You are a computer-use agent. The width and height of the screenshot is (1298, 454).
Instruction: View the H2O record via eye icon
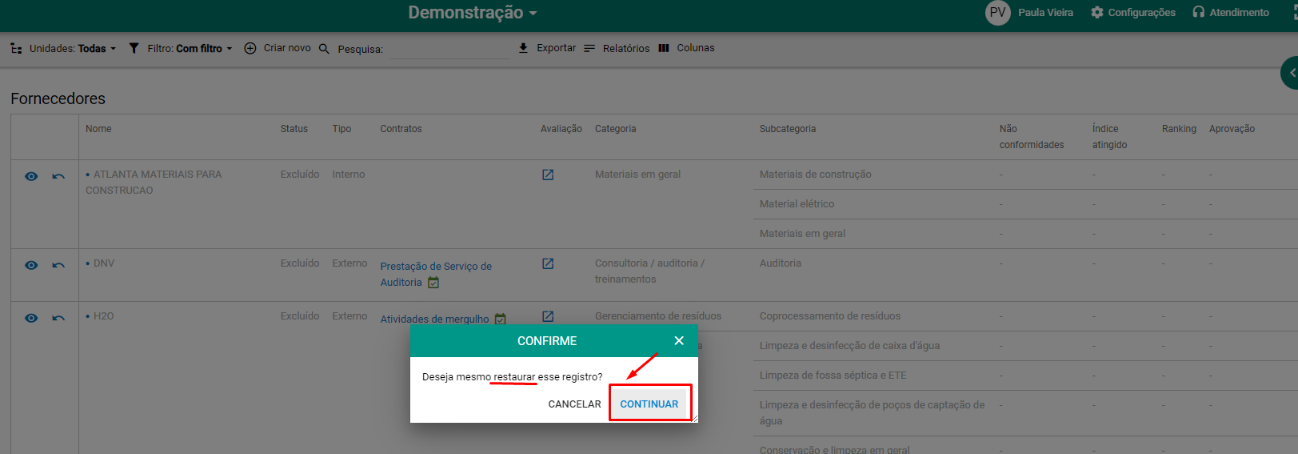pos(31,317)
